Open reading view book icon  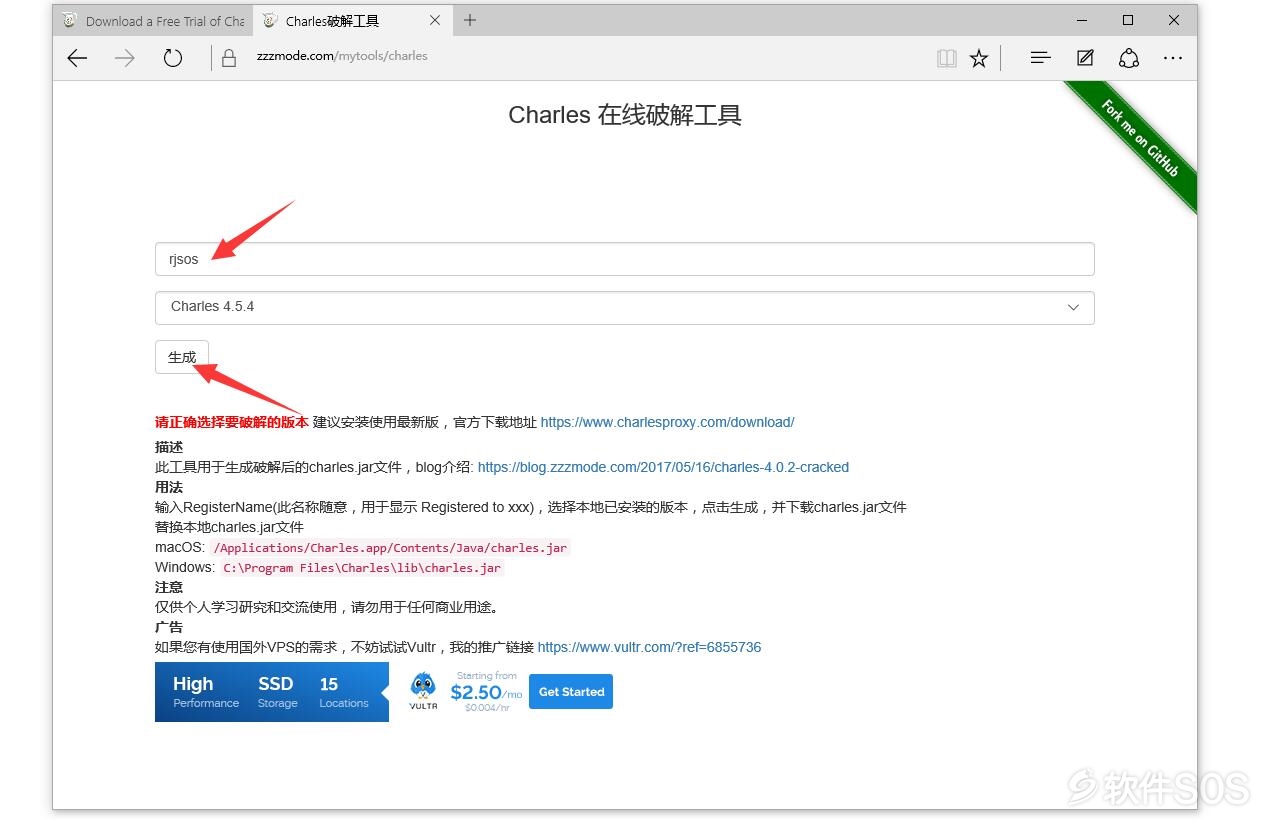click(x=946, y=58)
